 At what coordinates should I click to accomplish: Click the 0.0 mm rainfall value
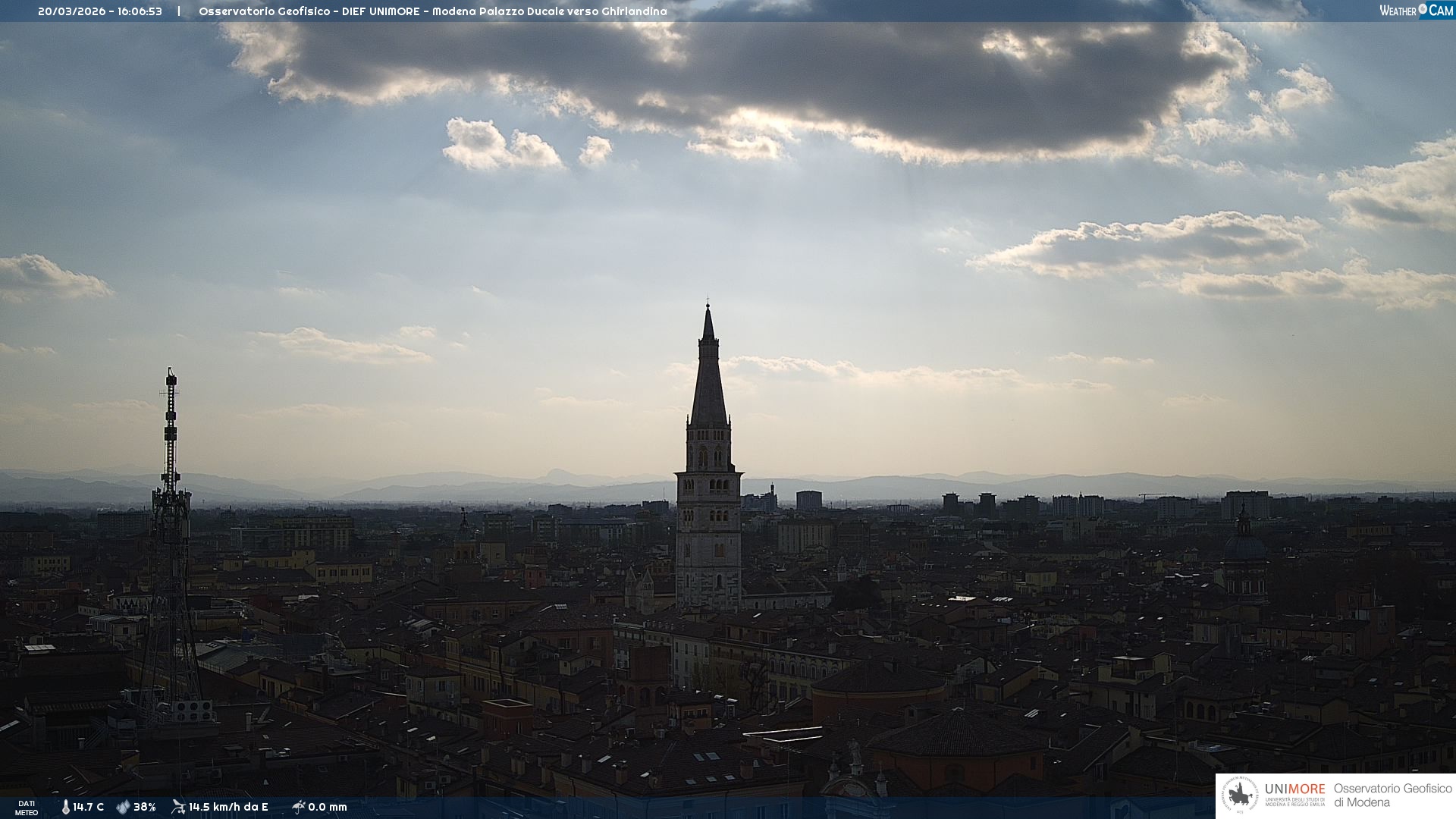(x=328, y=807)
